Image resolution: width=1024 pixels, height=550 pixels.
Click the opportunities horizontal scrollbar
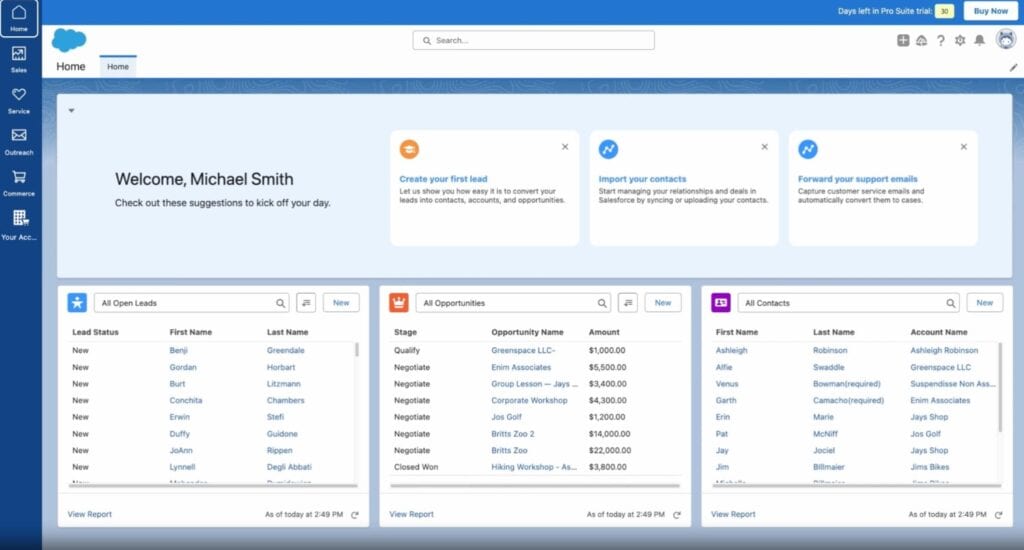tap(535, 485)
